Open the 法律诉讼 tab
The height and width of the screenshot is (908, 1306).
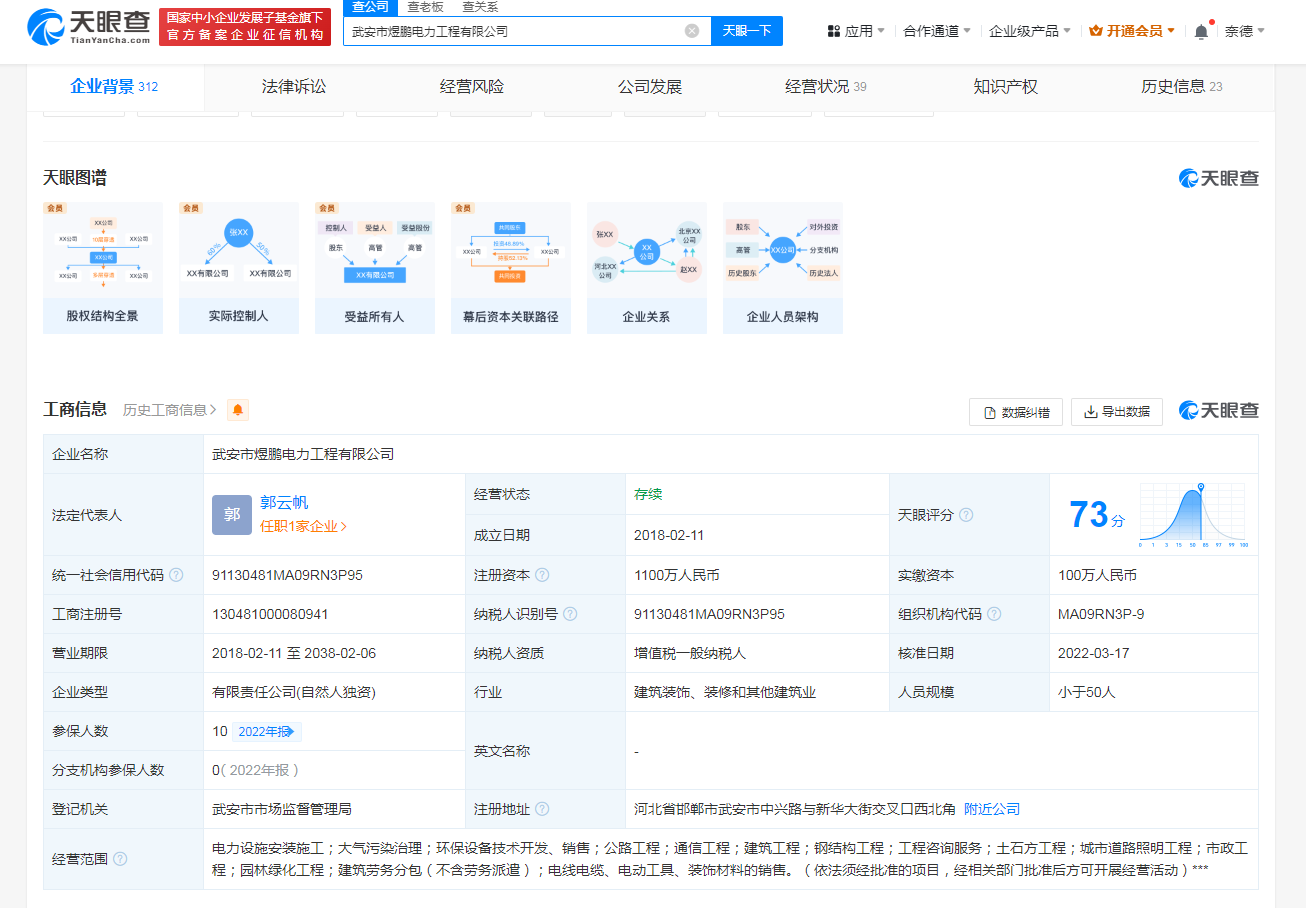point(294,87)
